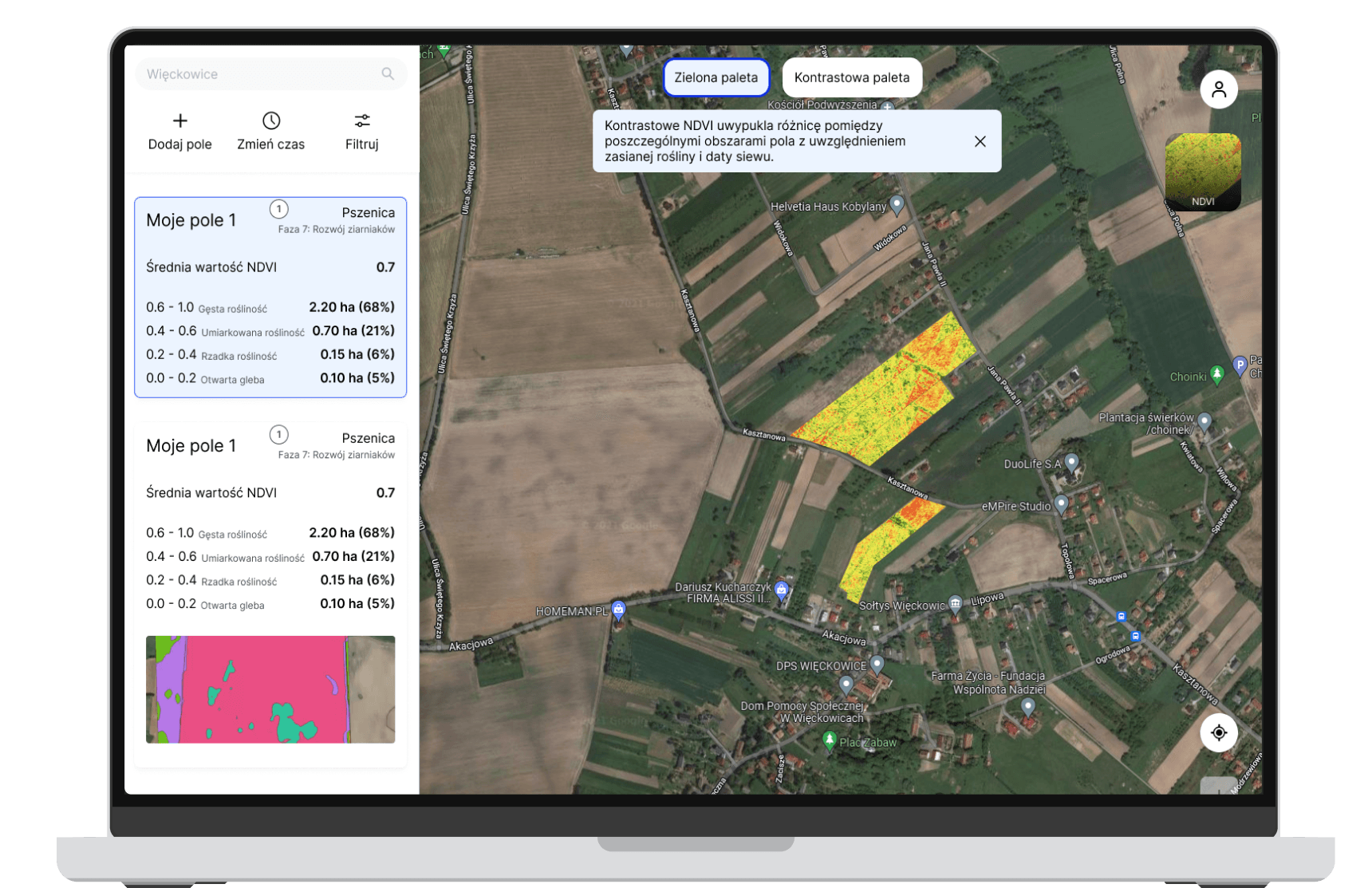Click the DPS WIĘCKOWICE map pin
This screenshot has width=1372, height=888.
tap(877, 664)
